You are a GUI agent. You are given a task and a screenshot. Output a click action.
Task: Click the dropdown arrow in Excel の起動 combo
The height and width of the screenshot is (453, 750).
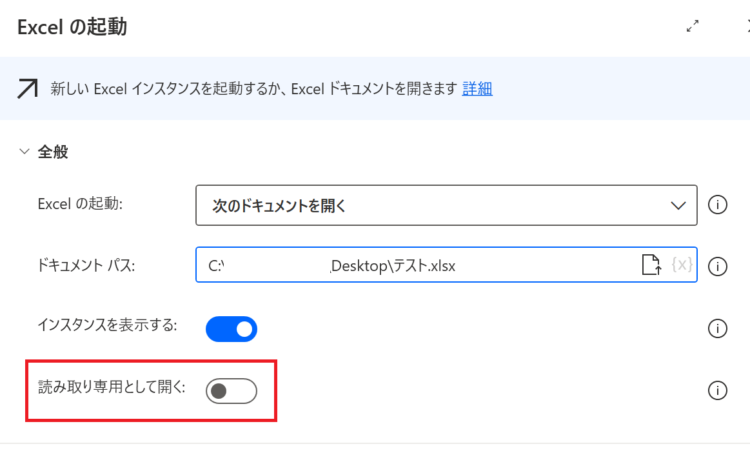(678, 206)
